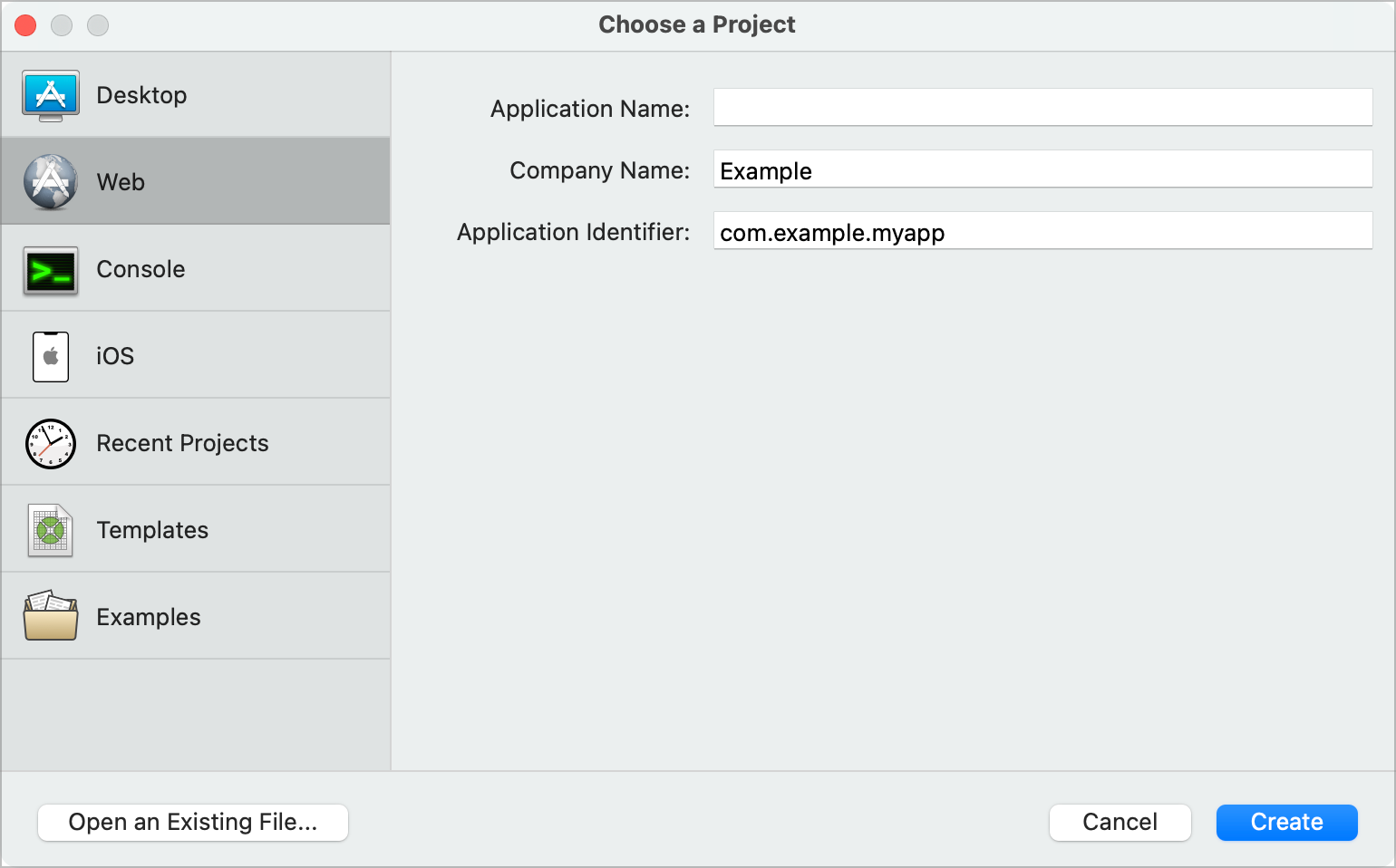This screenshot has width=1396, height=868.
Task: Cancel the project chooser dialog
Action: pyautogui.click(x=1120, y=823)
